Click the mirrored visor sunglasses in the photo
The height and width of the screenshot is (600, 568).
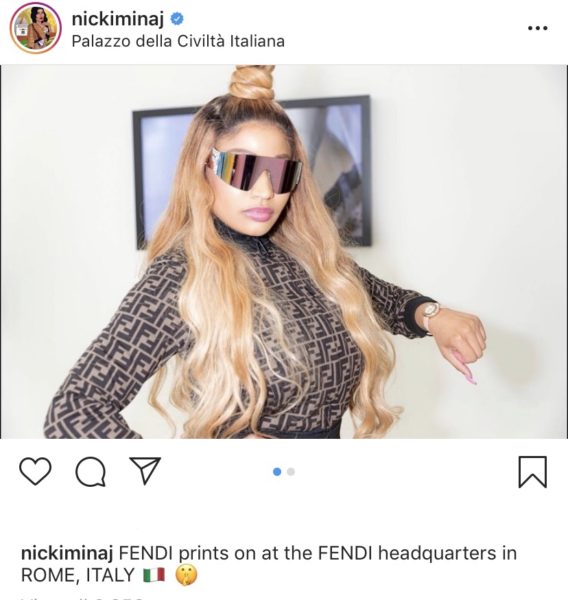tap(254, 171)
